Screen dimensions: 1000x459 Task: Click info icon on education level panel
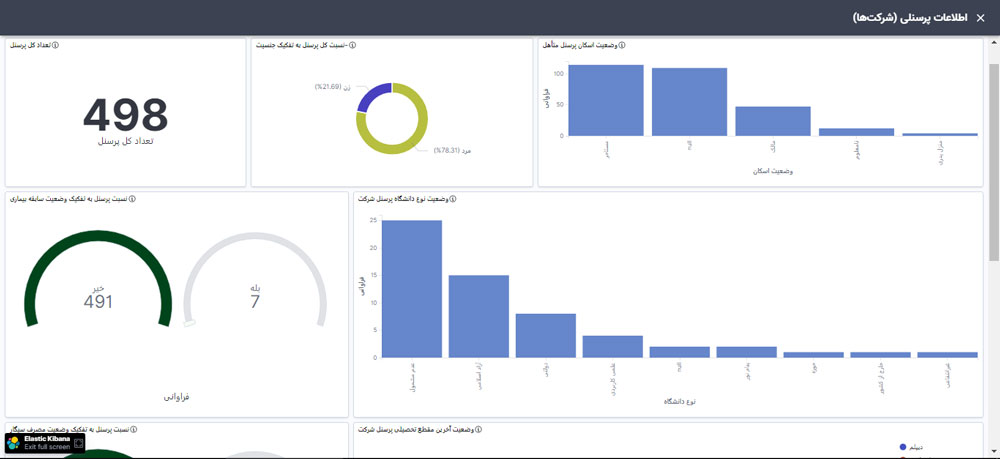pos(480,430)
